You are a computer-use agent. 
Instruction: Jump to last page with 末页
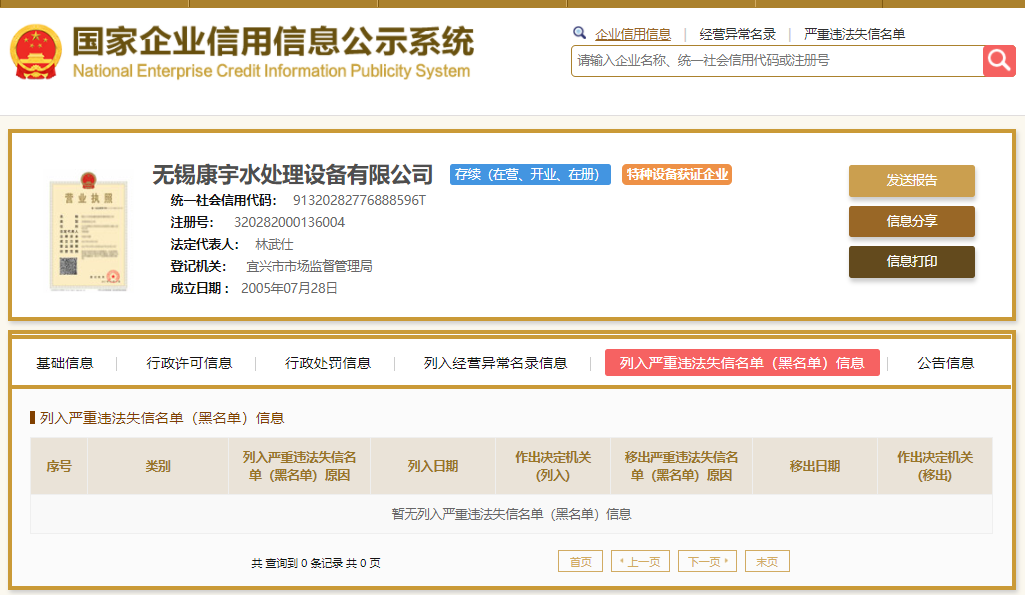pos(767,562)
